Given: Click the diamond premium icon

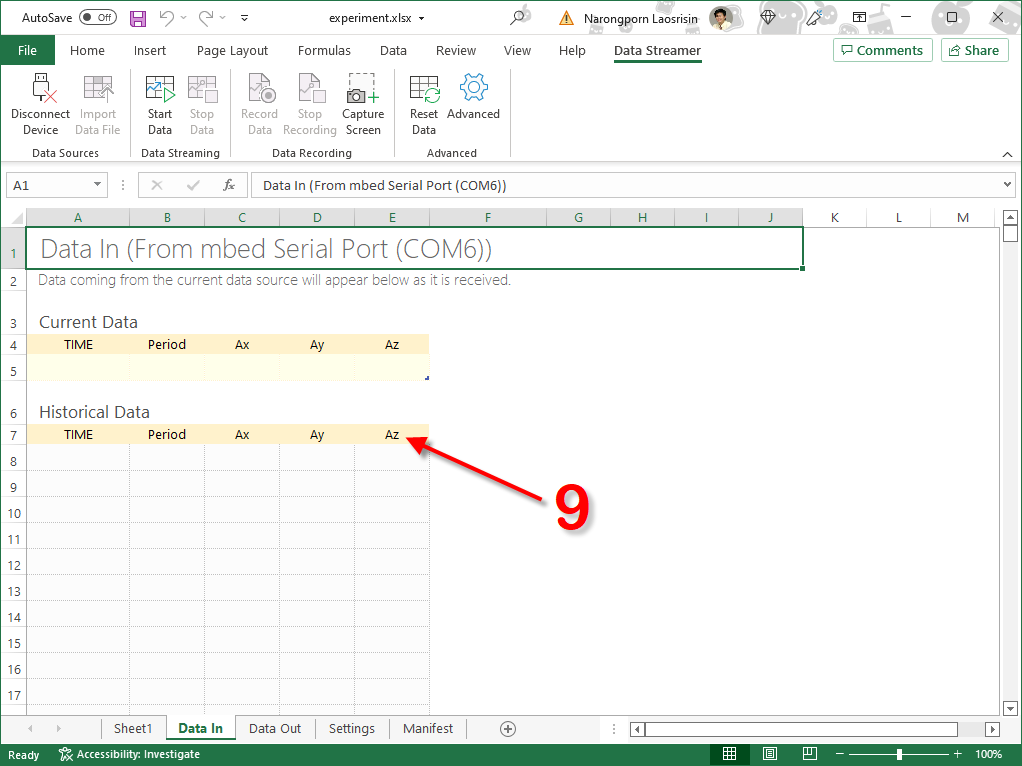Looking at the screenshot, I should coord(768,18).
